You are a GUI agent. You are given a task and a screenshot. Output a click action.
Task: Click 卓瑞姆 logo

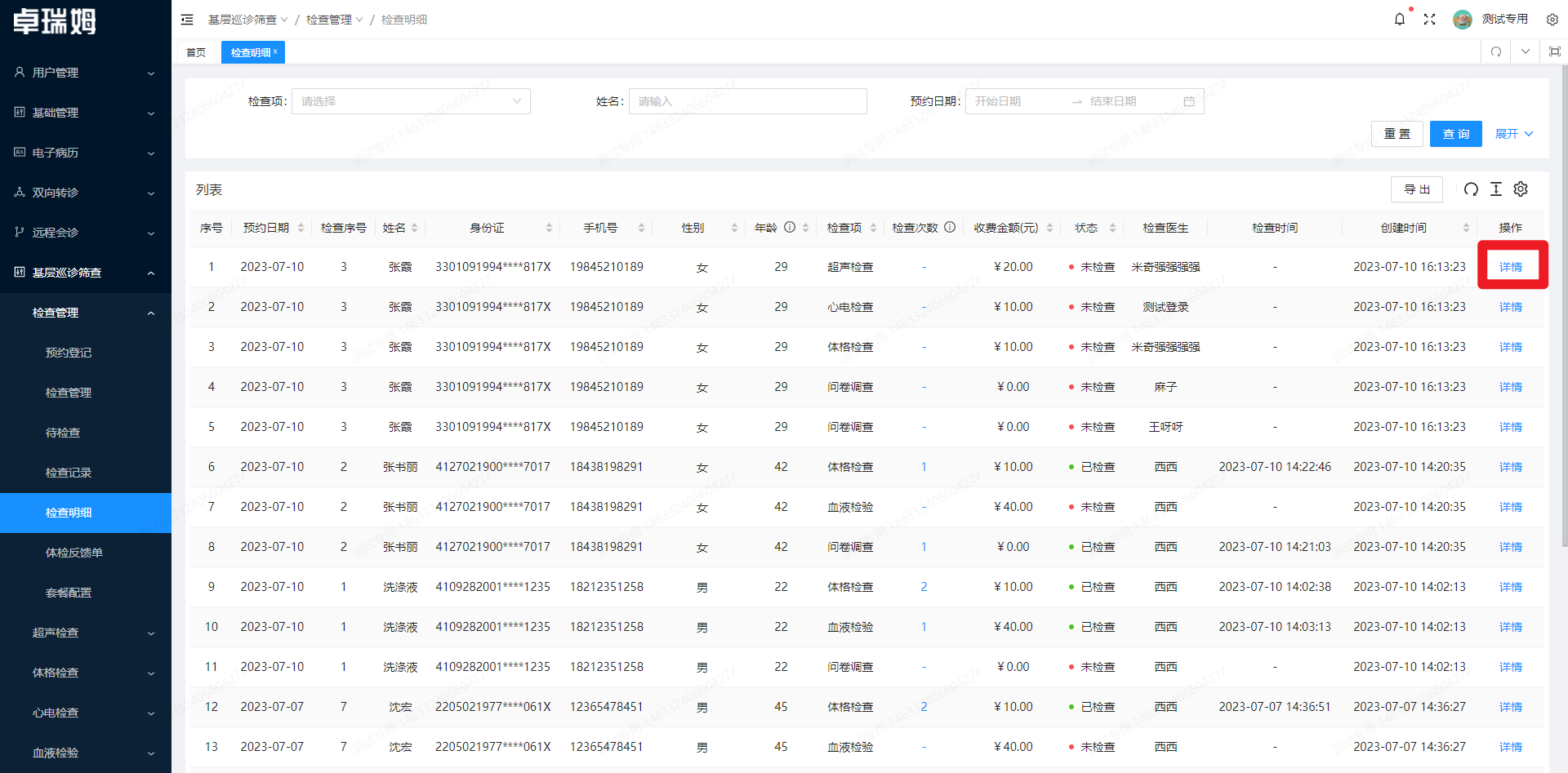pos(55,21)
